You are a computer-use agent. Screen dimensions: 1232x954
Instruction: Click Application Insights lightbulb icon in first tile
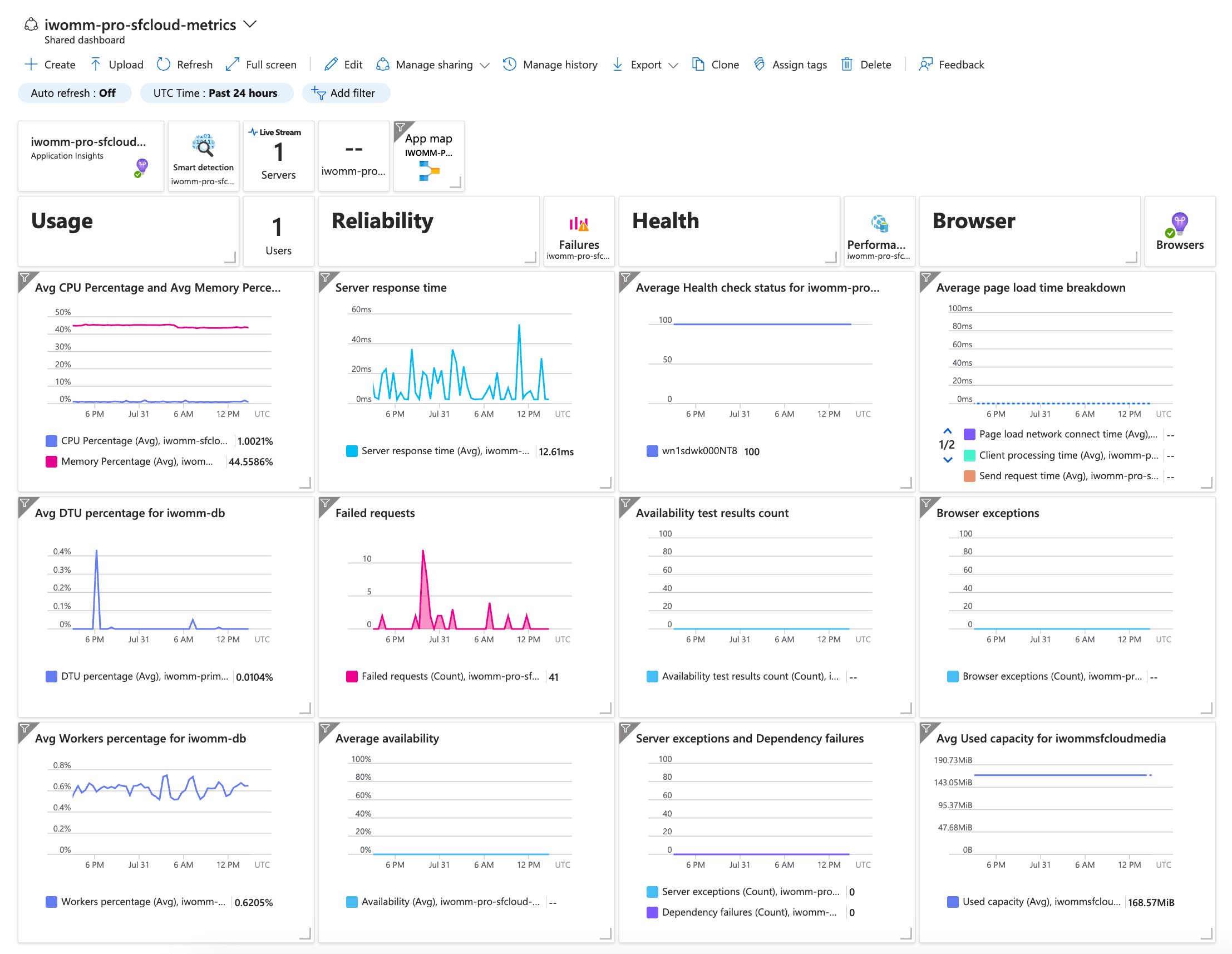141,168
